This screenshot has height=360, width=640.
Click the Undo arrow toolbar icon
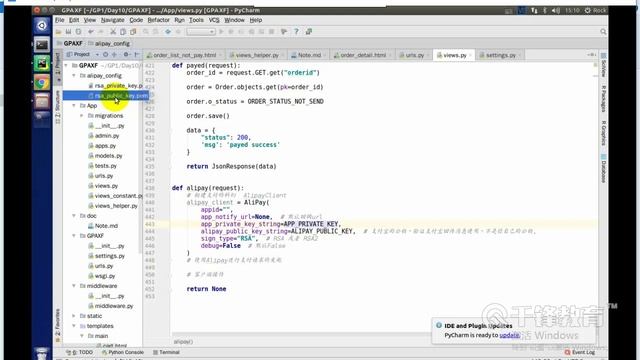(91, 32)
